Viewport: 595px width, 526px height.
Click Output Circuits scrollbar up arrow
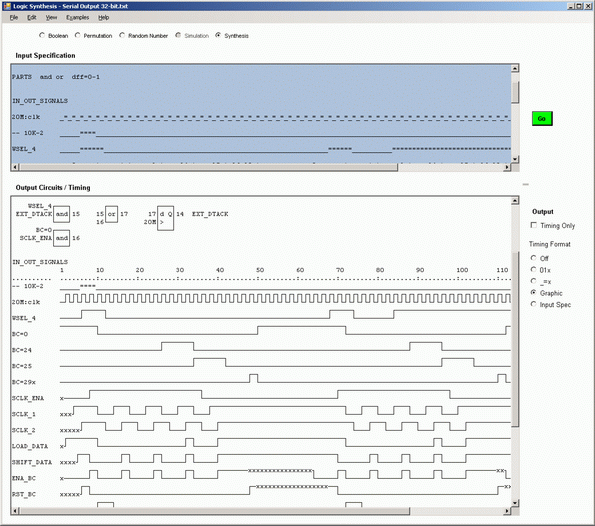[x=515, y=201]
